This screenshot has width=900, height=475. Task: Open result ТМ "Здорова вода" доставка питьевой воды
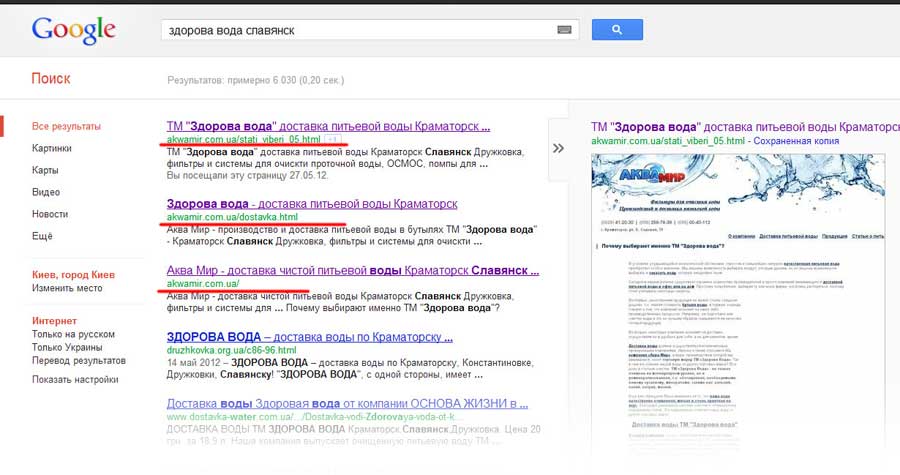click(328, 126)
